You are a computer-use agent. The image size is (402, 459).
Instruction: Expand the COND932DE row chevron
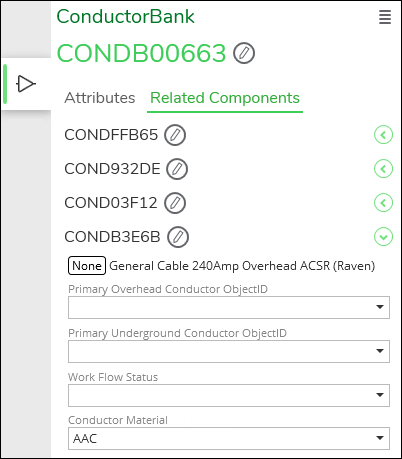coord(383,169)
